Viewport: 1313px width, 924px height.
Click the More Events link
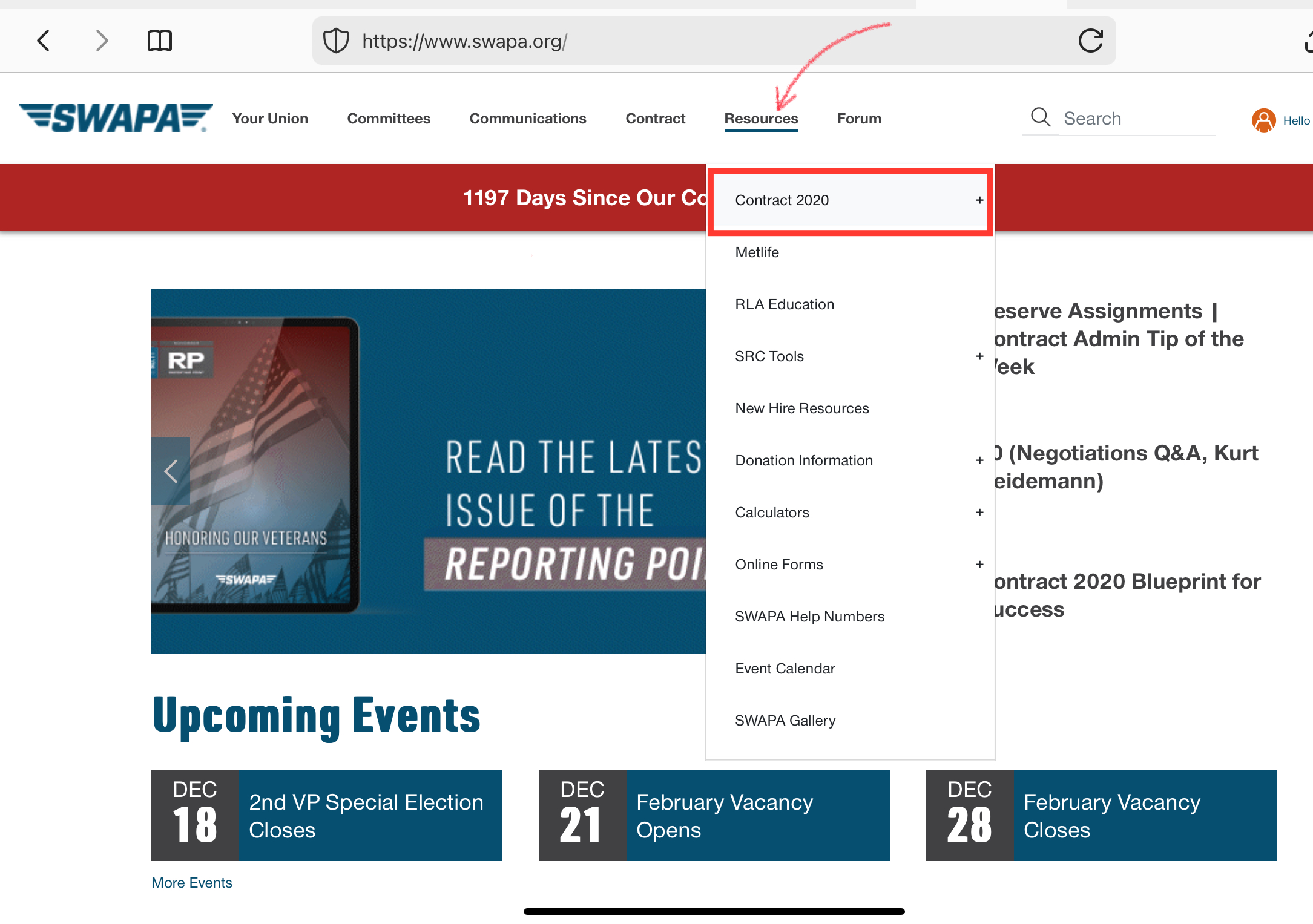point(192,883)
